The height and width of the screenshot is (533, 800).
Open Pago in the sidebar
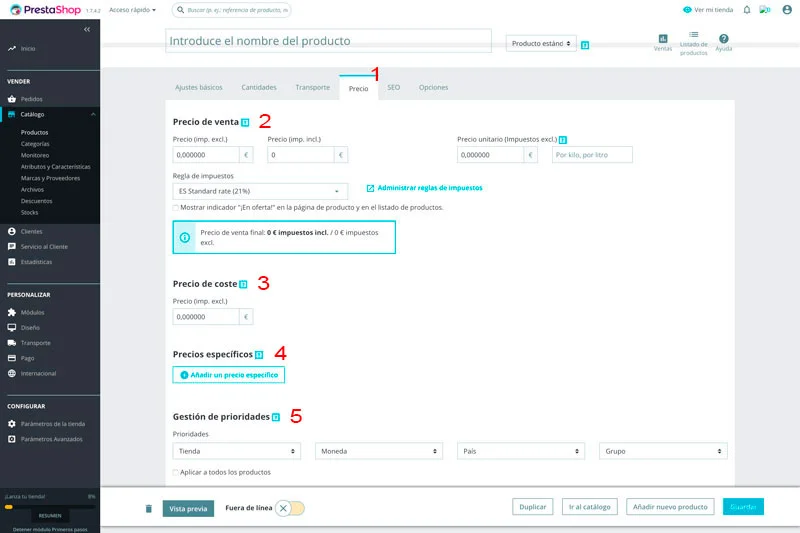[x=27, y=358]
